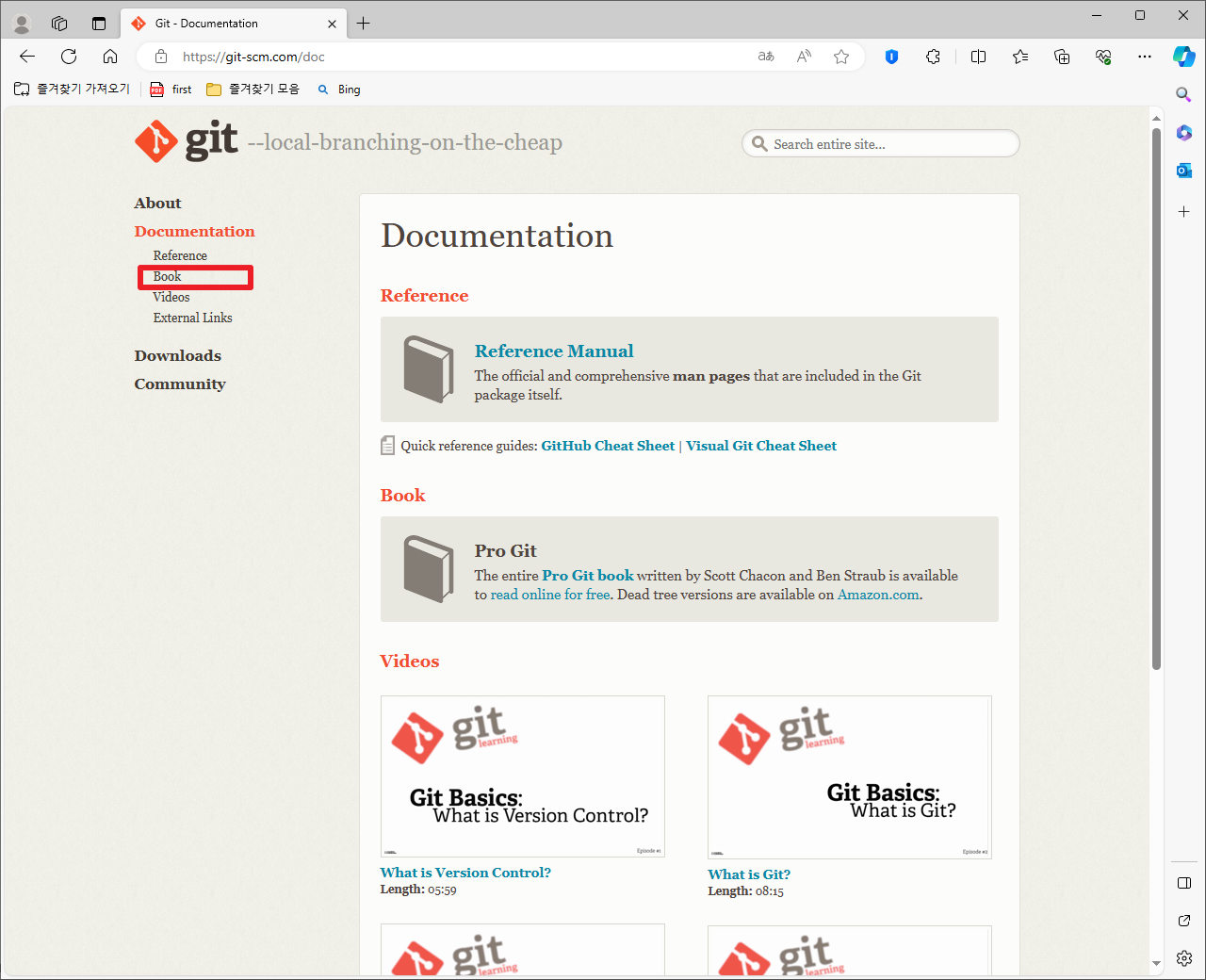The height and width of the screenshot is (980, 1206).
Task: Click the scrollbar up arrow
Action: click(1156, 118)
